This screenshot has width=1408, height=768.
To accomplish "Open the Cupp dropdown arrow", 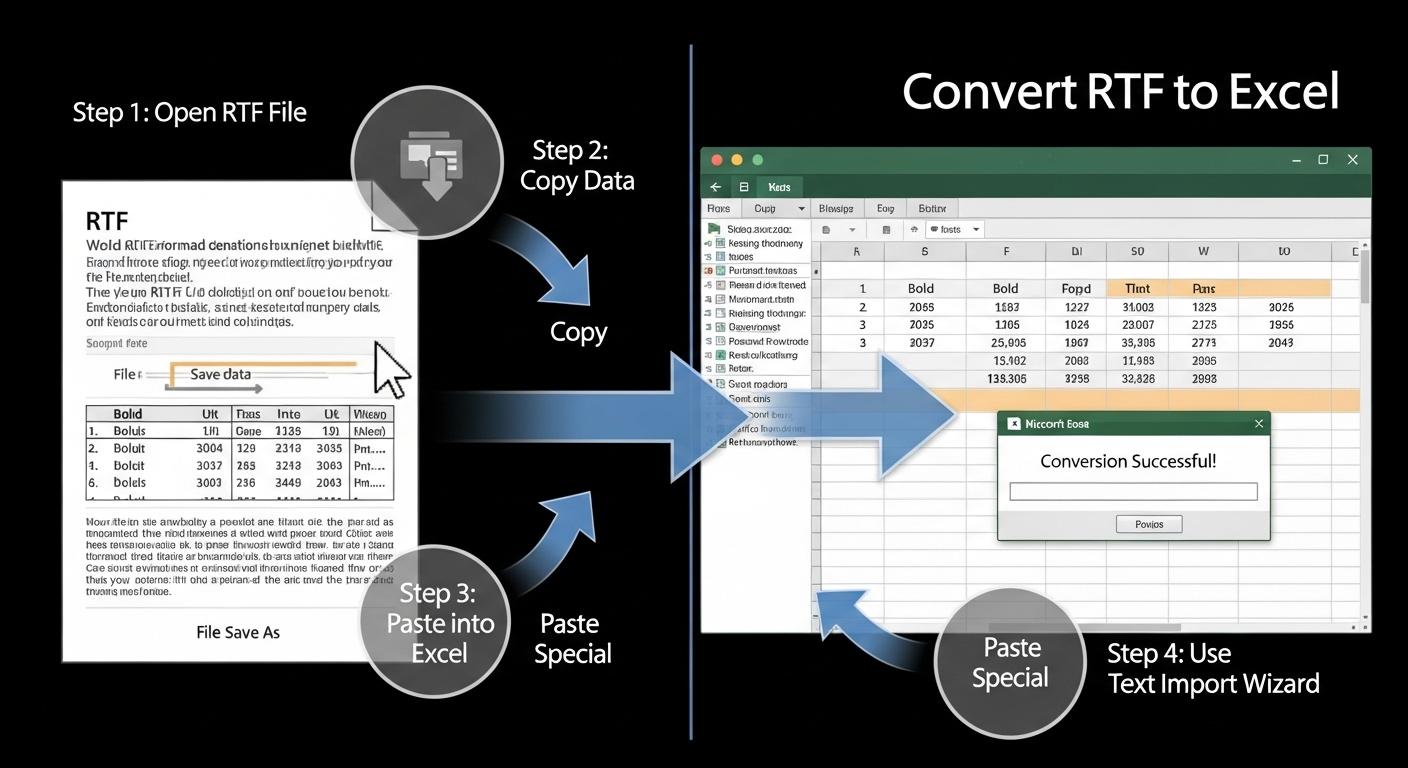I will tap(802, 208).
